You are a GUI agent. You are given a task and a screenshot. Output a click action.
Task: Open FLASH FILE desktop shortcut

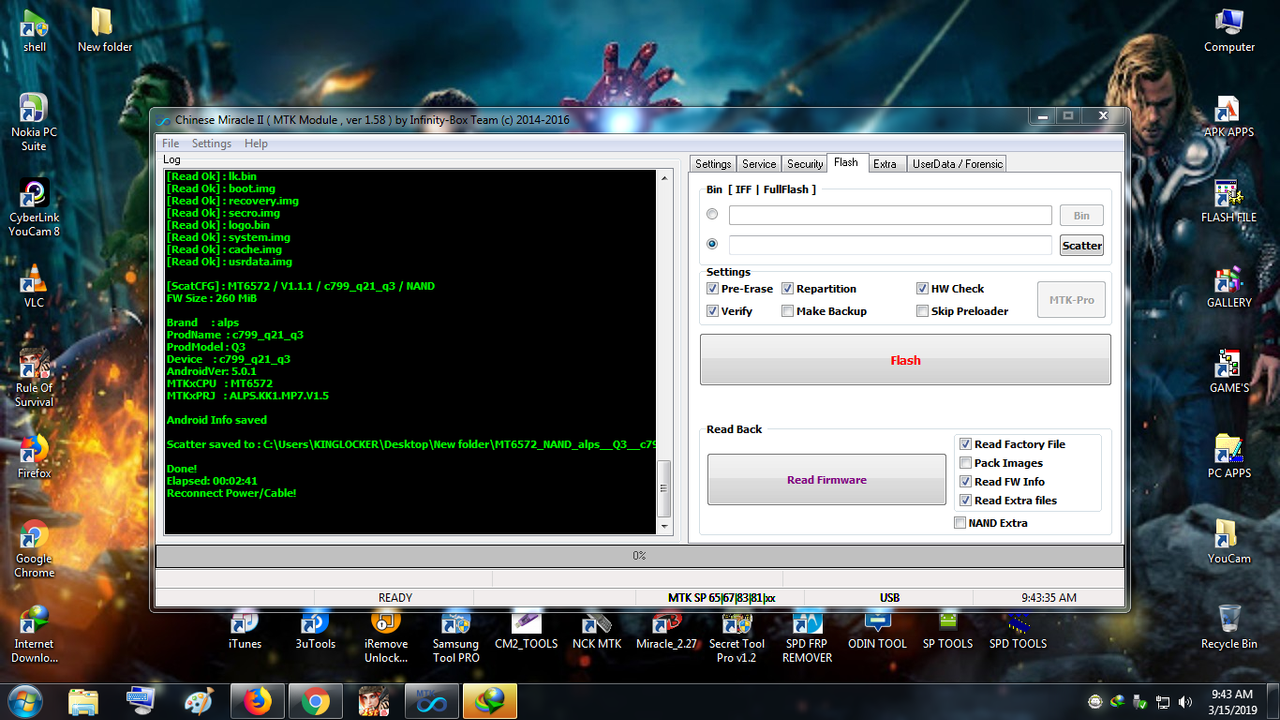tap(1229, 201)
